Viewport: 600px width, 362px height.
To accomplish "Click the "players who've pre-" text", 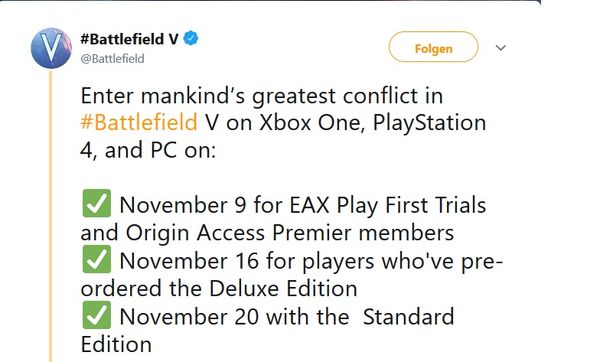I will (x=402, y=262).
